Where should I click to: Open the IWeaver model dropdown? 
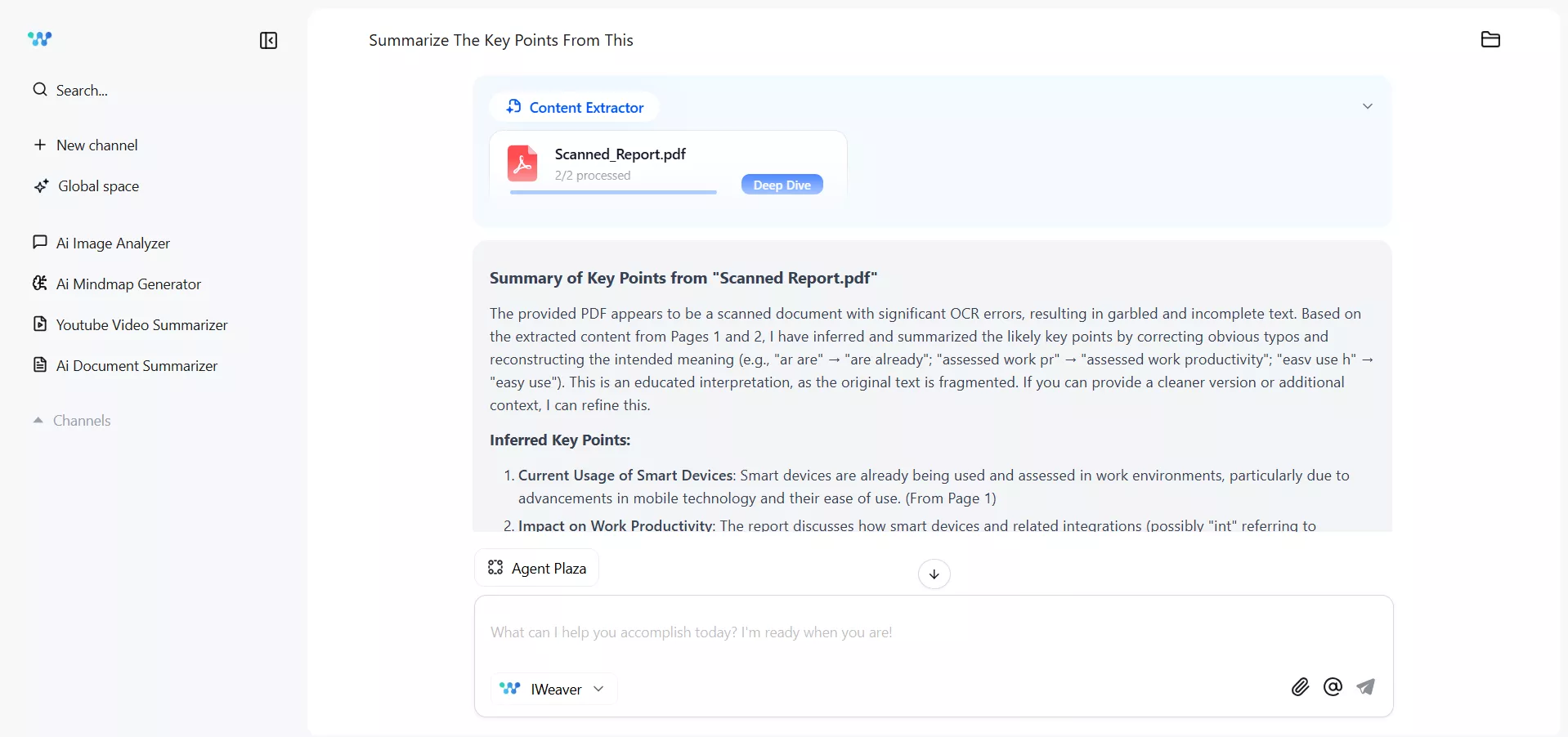[x=552, y=689]
